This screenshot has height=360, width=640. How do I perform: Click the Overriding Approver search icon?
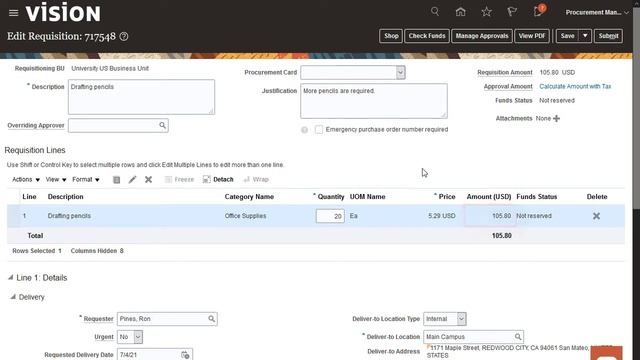pos(162,125)
